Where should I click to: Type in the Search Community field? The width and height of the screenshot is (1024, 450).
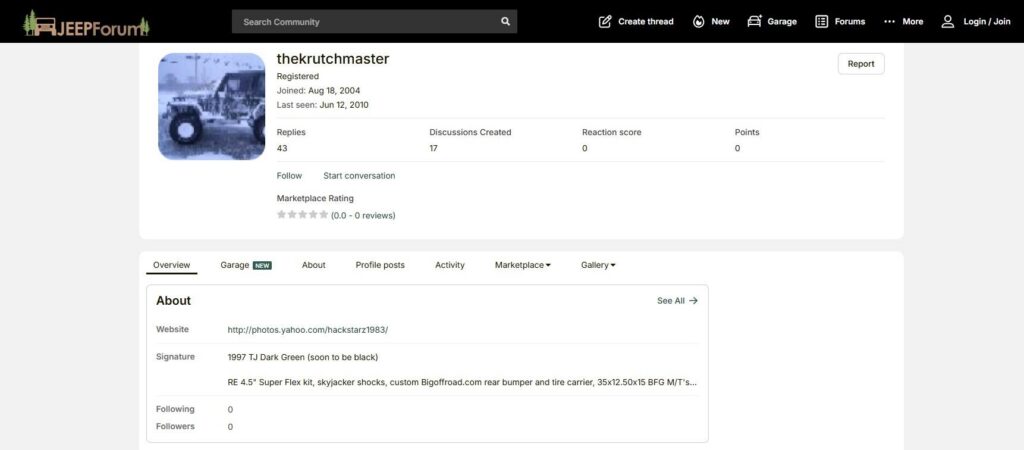365,21
